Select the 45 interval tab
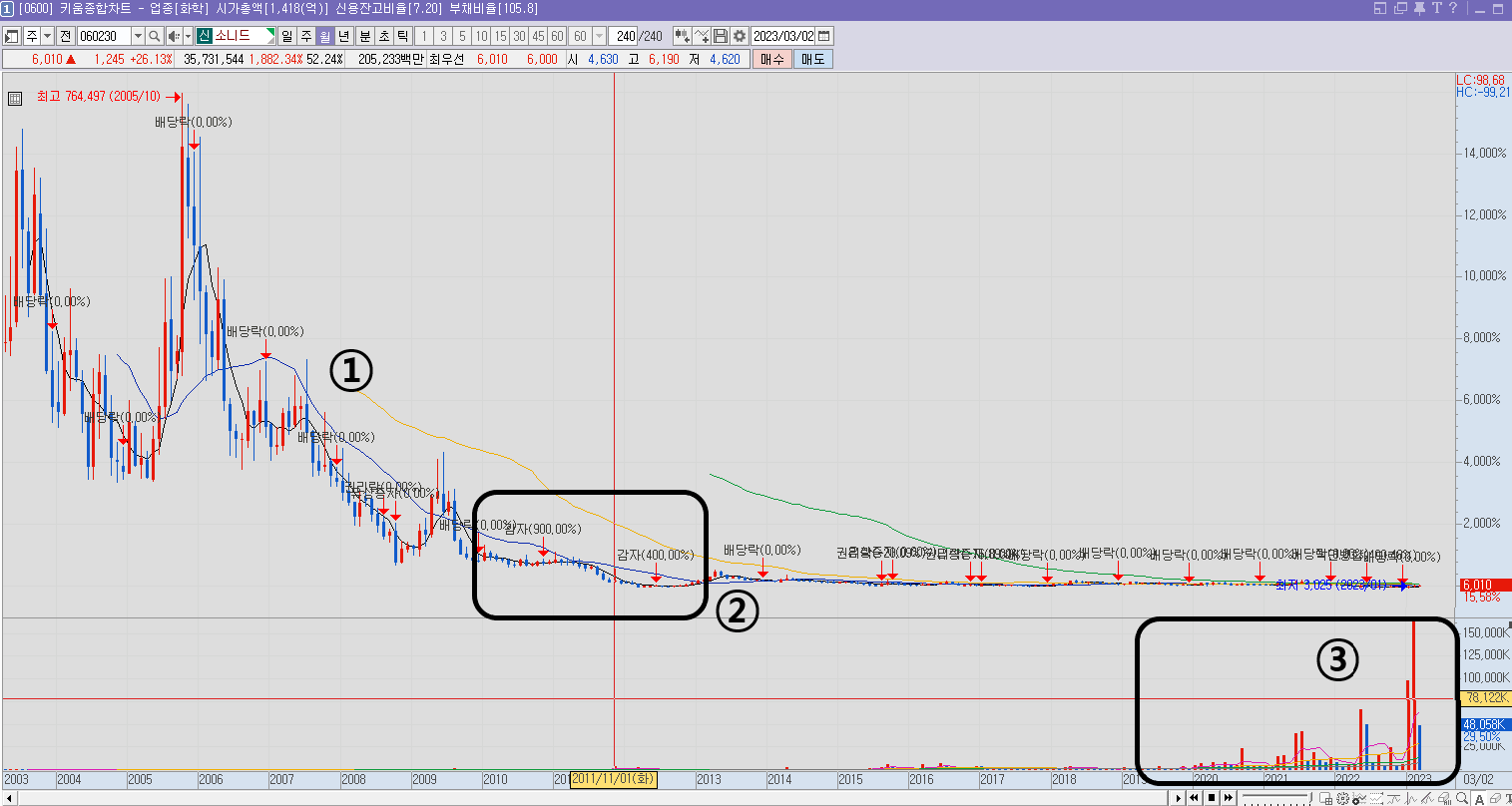 (x=538, y=36)
